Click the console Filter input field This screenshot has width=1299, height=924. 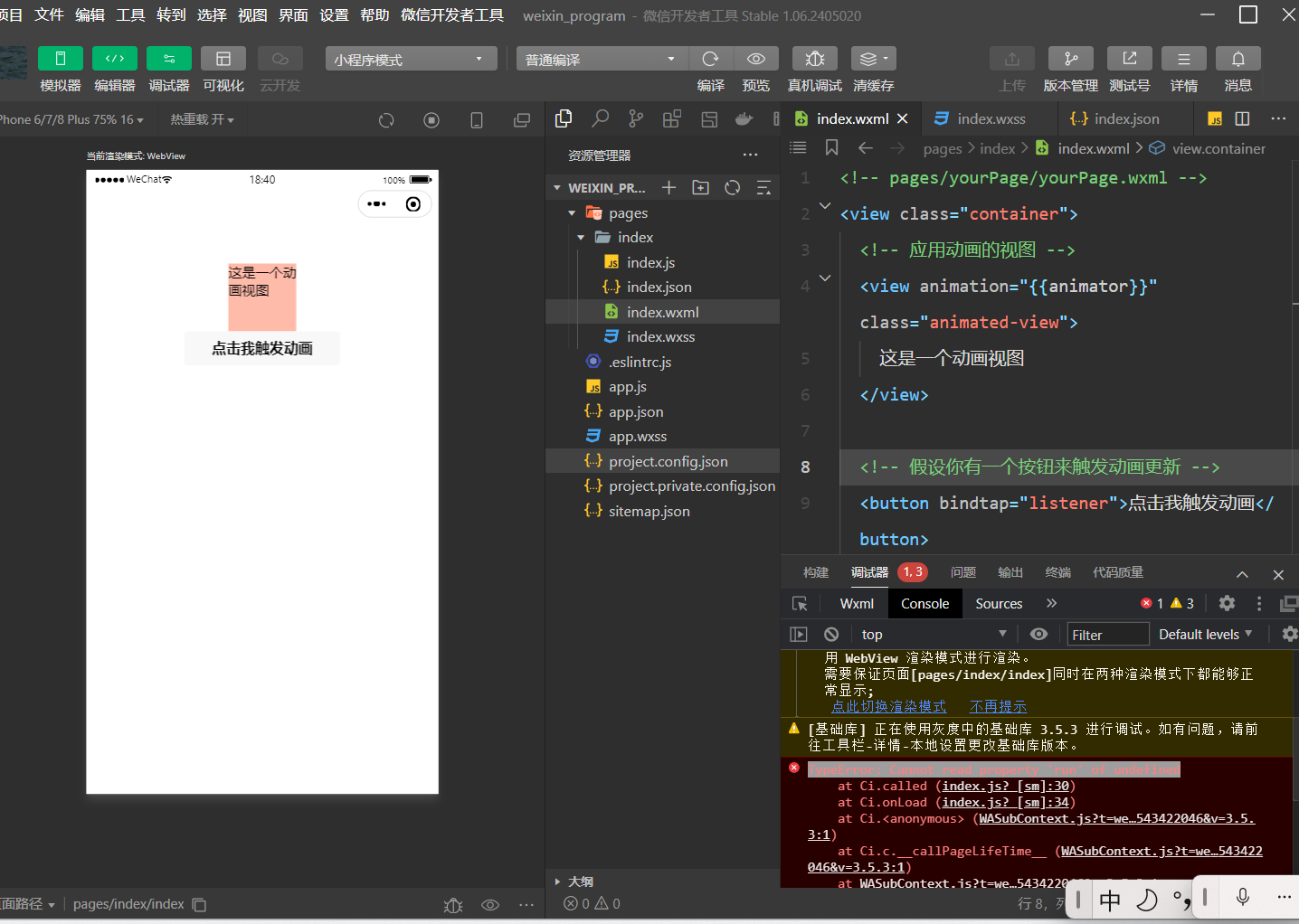click(1108, 635)
